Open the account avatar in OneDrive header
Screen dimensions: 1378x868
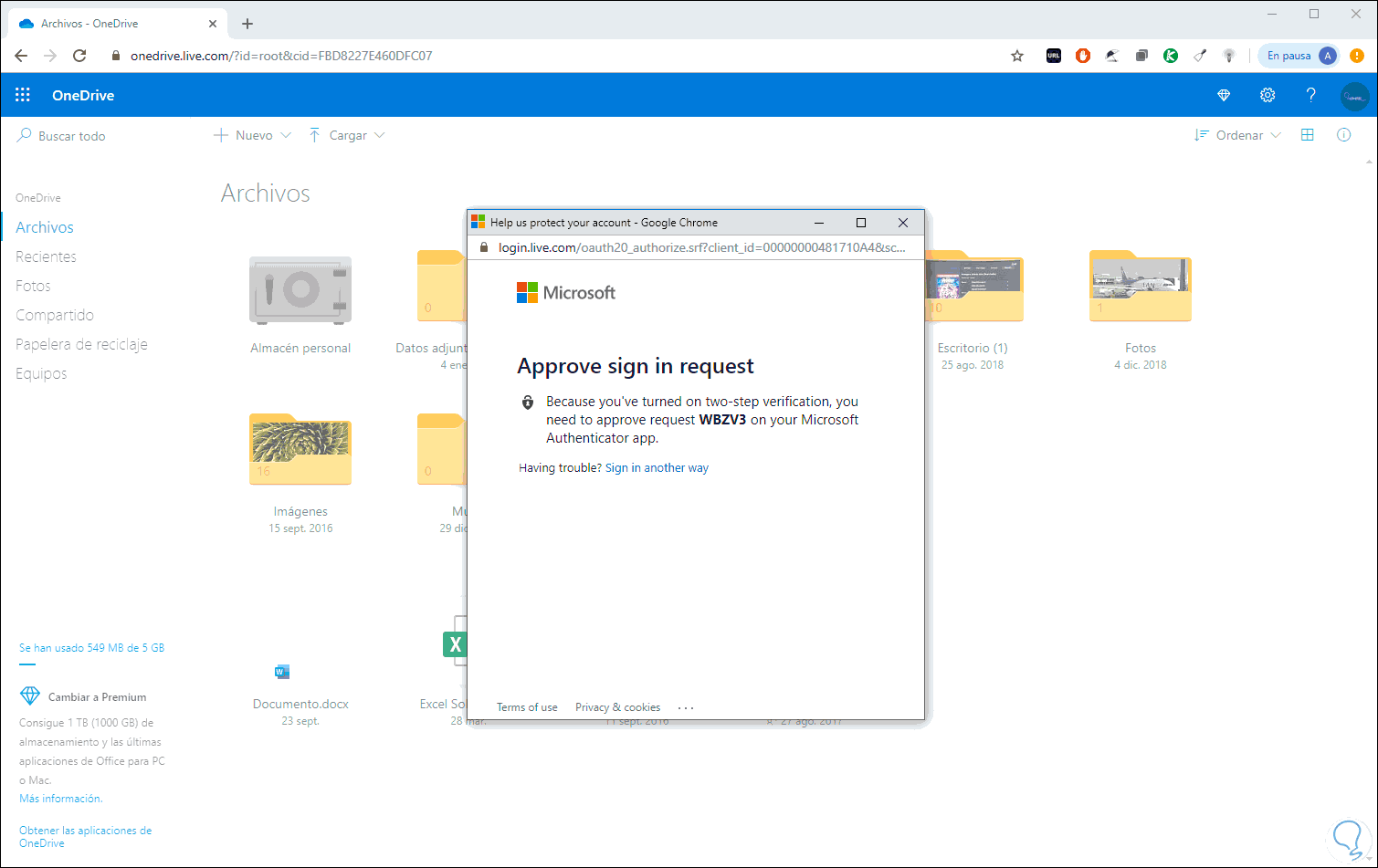tap(1355, 96)
